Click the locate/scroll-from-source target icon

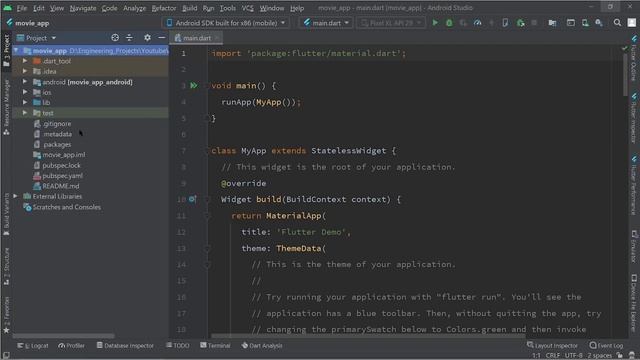pyautogui.click(x=115, y=38)
